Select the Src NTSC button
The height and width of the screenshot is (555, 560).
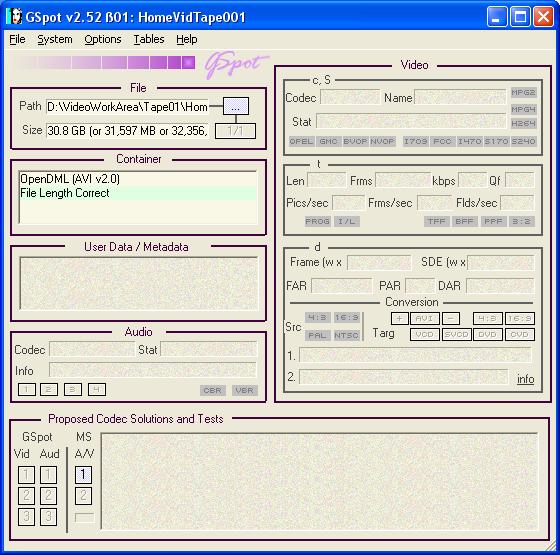point(346,335)
